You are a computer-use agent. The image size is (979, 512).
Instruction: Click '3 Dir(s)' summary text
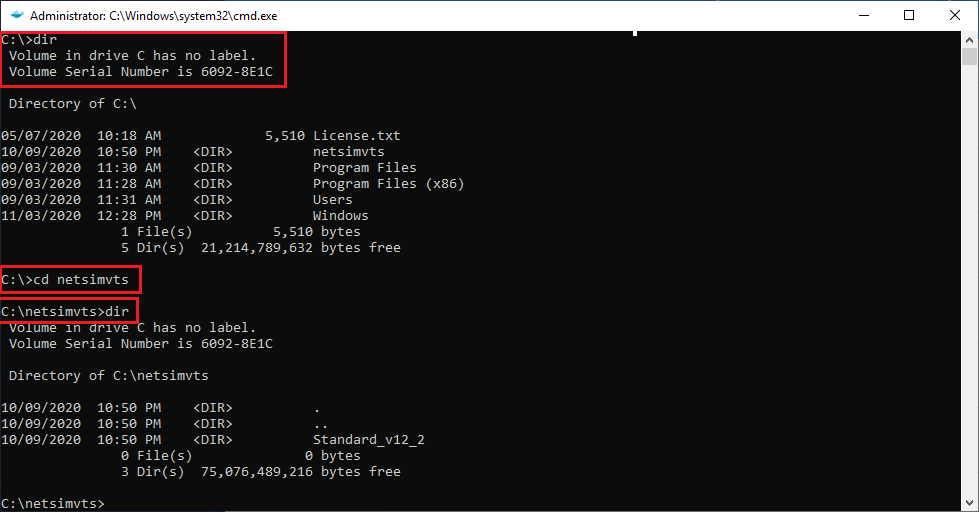[152, 471]
